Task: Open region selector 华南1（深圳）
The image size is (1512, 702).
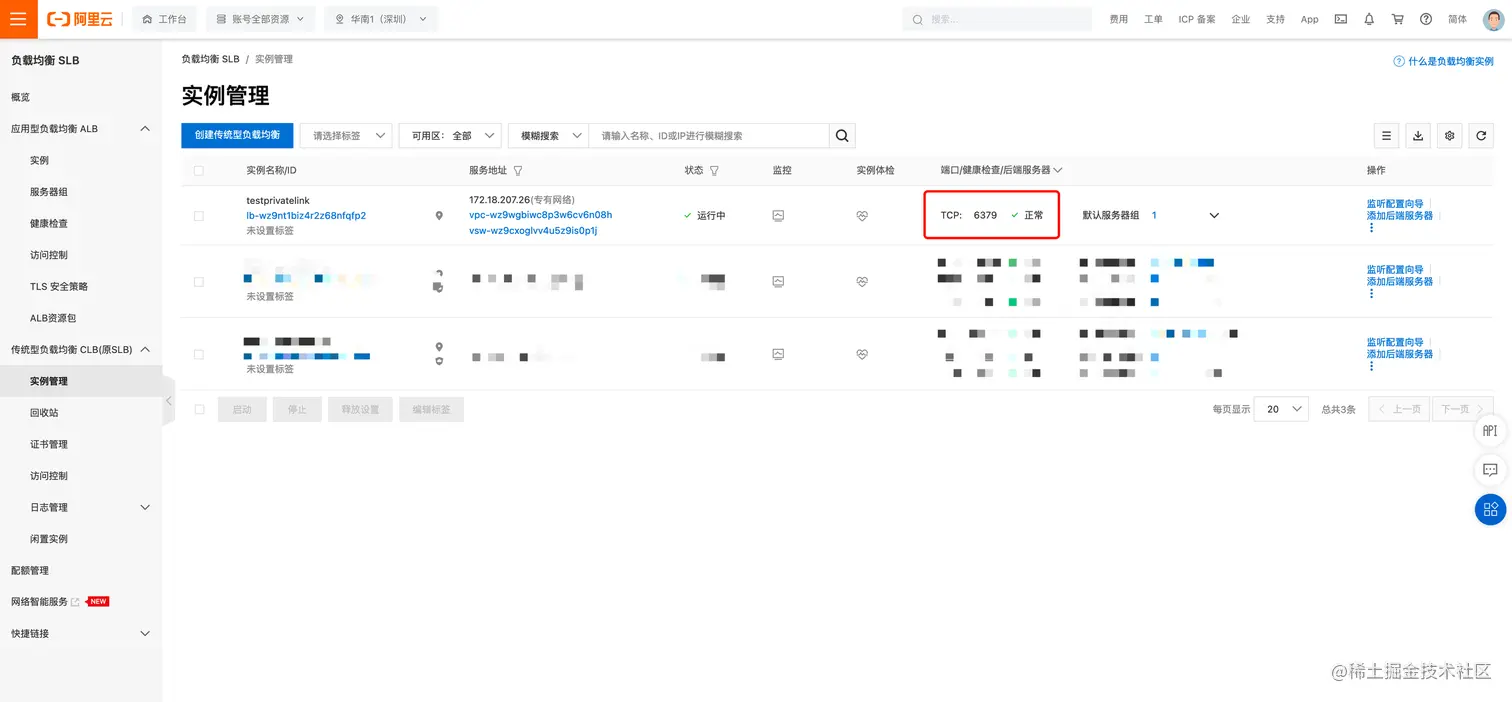Action: click(x=381, y=19)
